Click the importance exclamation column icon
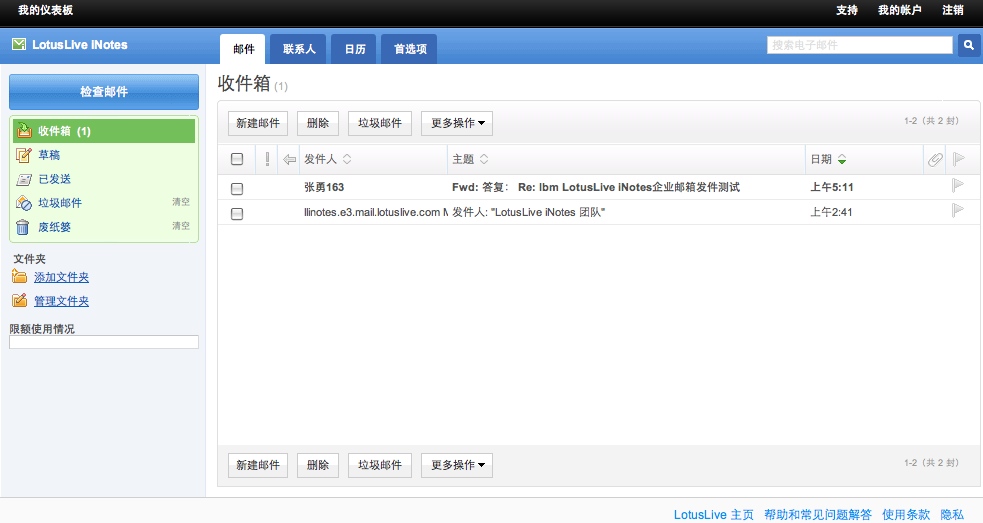This screenshot has height=523, width=983. click(x=267, y=159)
